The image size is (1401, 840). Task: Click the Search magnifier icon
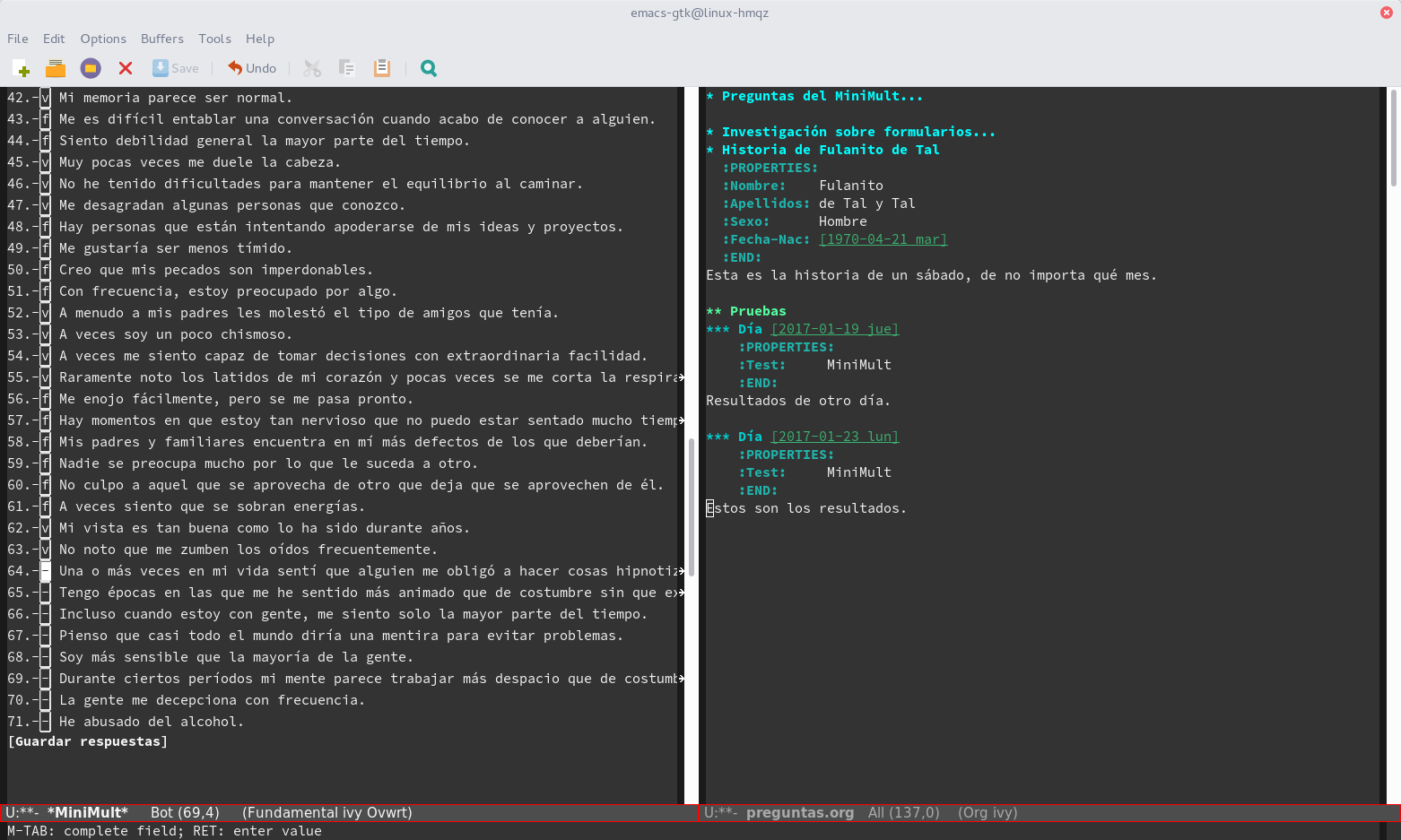(429, 68)
